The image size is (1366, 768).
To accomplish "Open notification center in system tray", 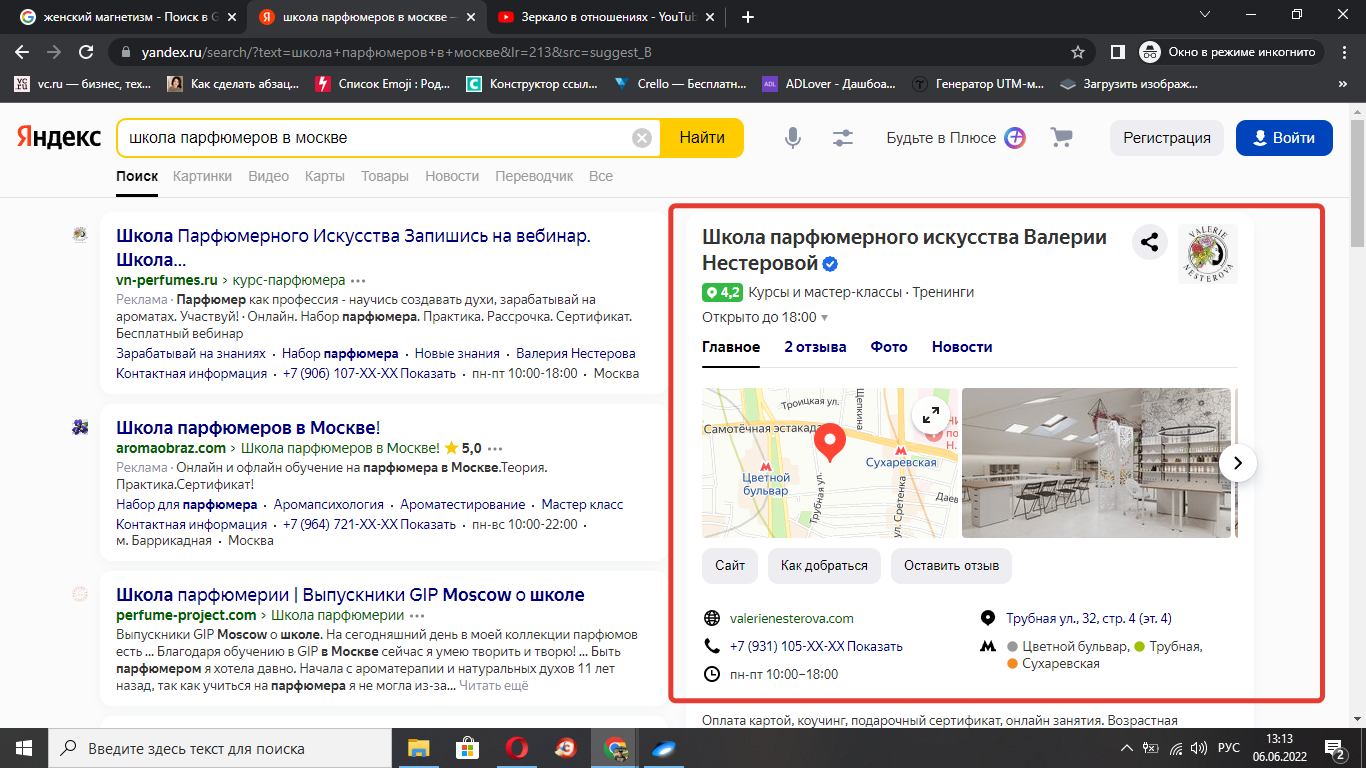I will [1334, 748].
